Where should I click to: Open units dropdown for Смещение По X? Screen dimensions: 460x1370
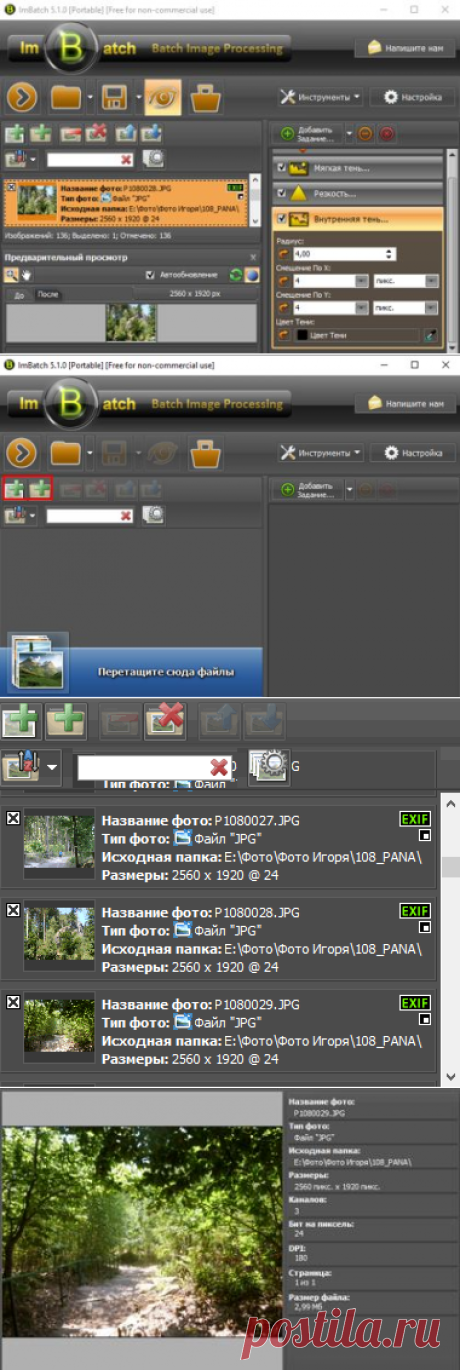(x=405, y=281)
